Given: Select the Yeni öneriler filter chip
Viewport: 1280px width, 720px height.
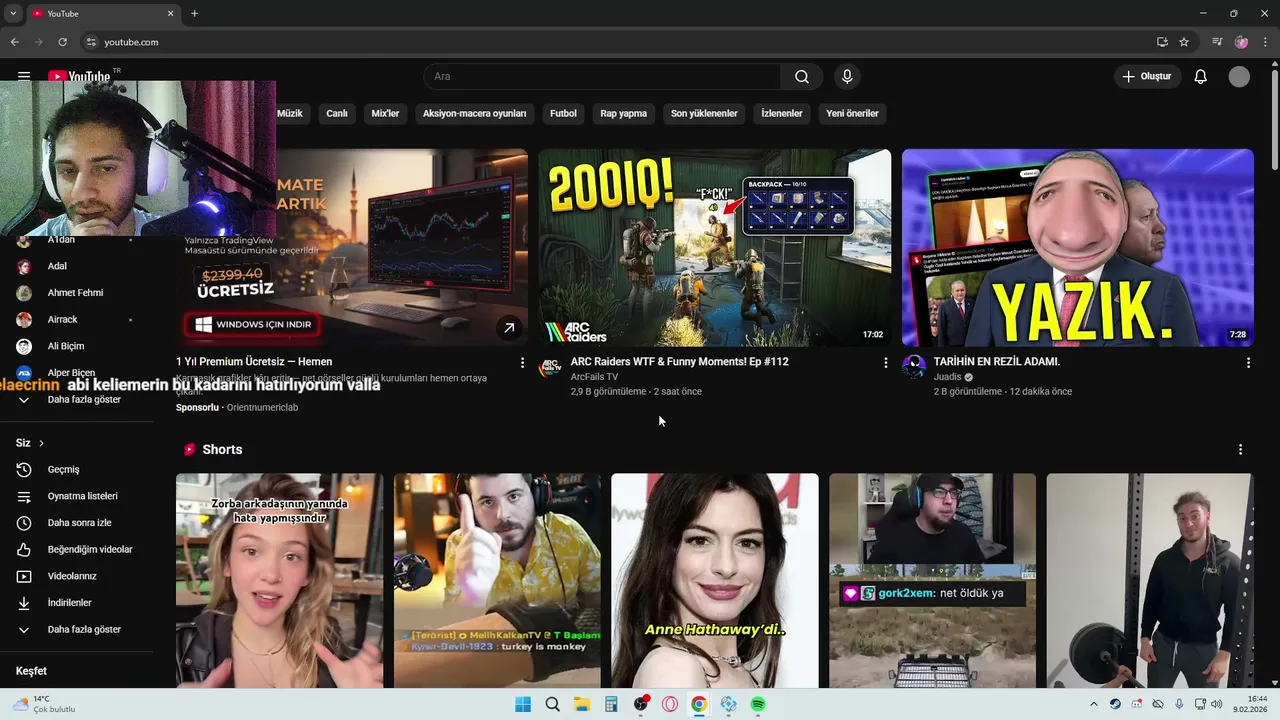Looking at the screenshot, I should tap(852, 114).
